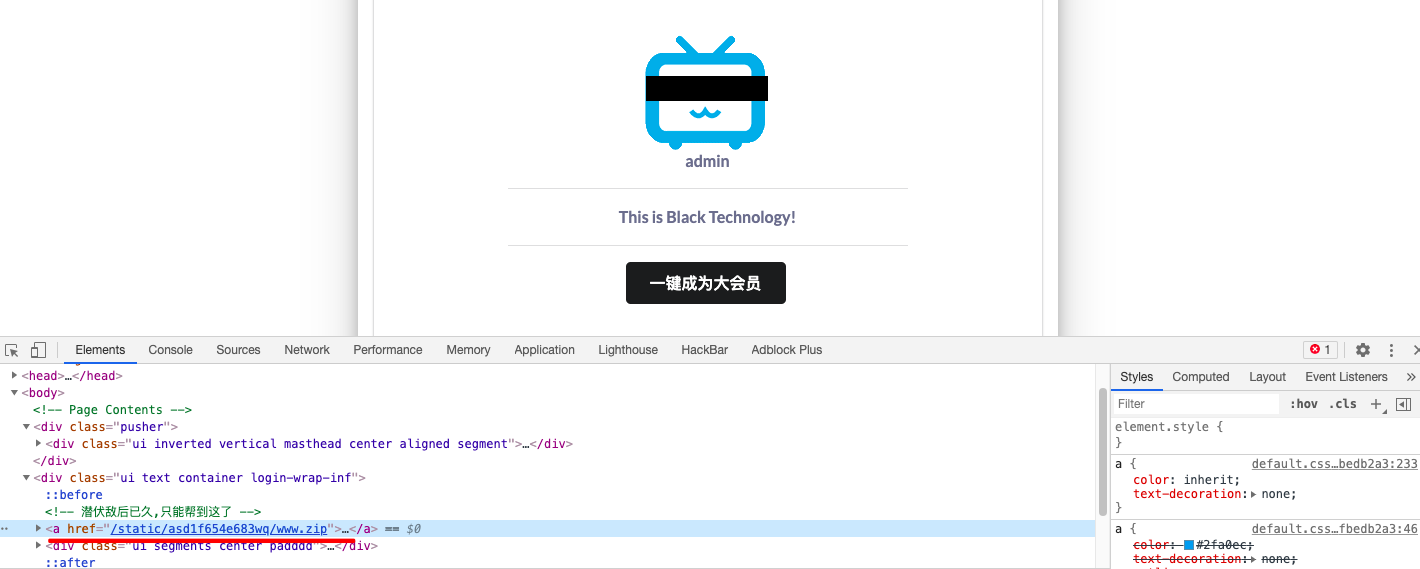Open the Network tab

(x=307, y=350)
